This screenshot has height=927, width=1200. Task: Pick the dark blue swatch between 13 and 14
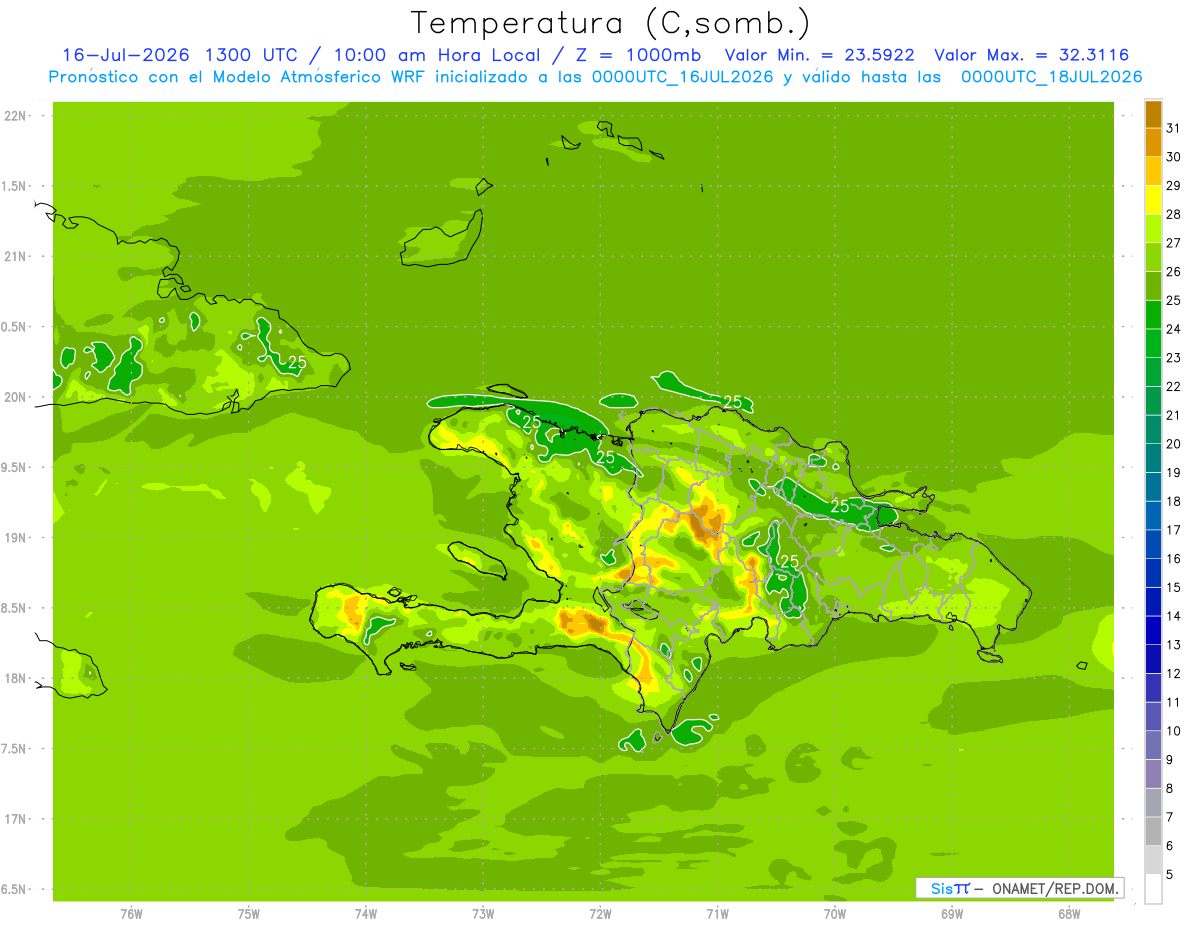(x=1153, y=631)
